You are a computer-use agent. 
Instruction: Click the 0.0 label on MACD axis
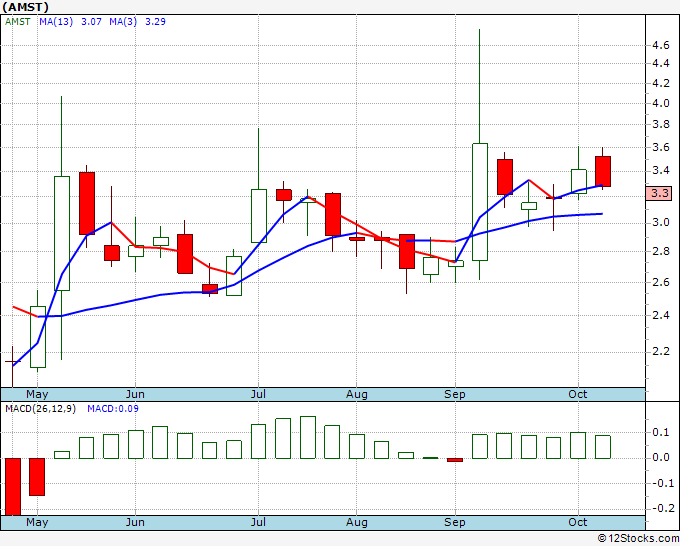[660, 458]
